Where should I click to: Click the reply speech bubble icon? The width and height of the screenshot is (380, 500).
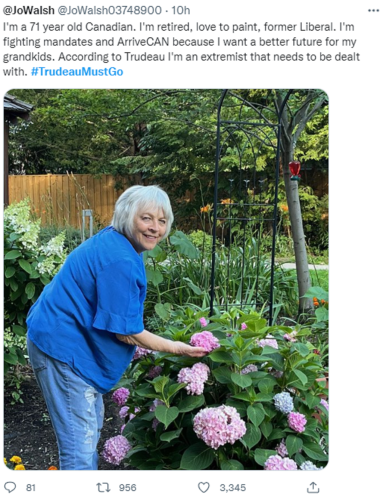tap(10, 487)
